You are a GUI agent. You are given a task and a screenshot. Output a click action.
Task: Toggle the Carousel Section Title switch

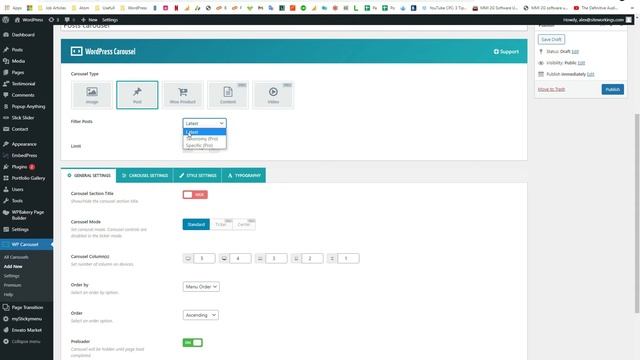tap(195, 195)
